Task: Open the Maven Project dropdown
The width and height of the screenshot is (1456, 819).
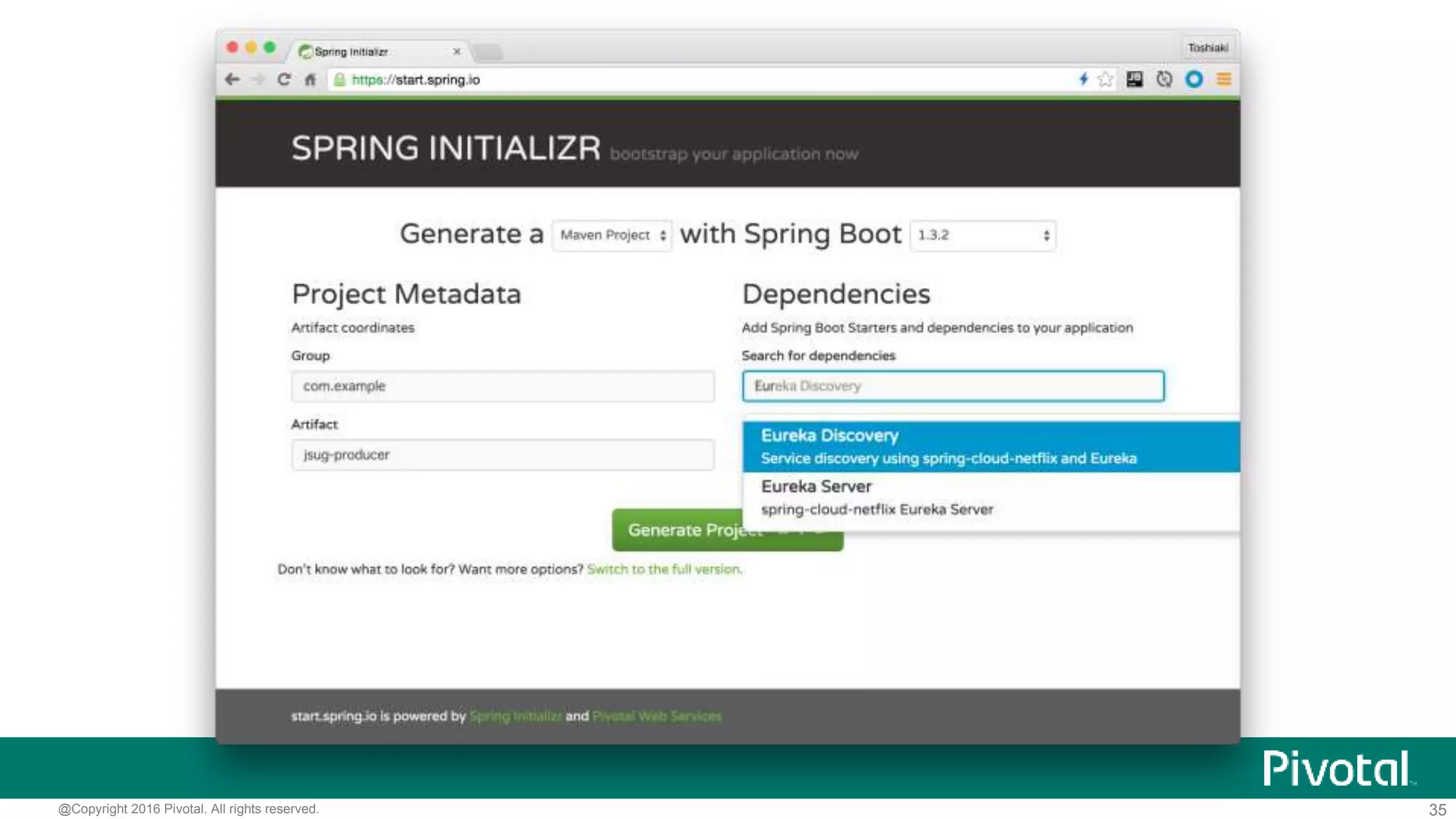Action: pos(612,235)
